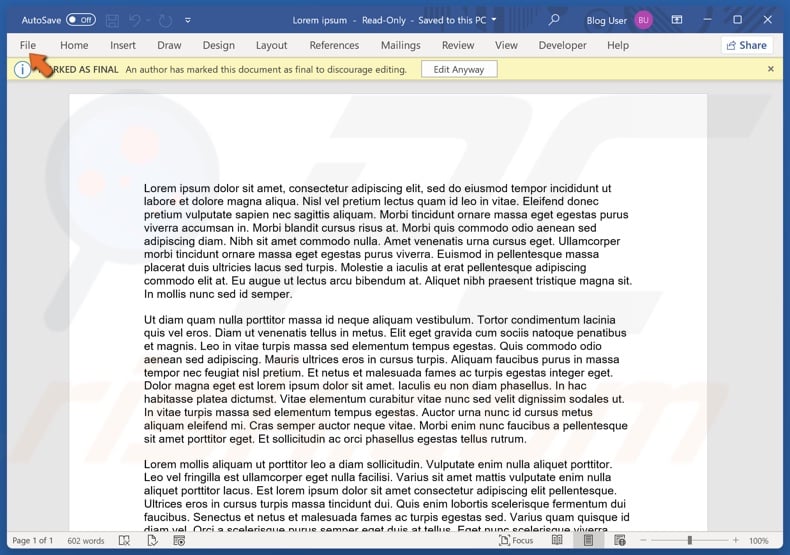
Task: Switch to the Developer tab
Action: tap(562, 45)
